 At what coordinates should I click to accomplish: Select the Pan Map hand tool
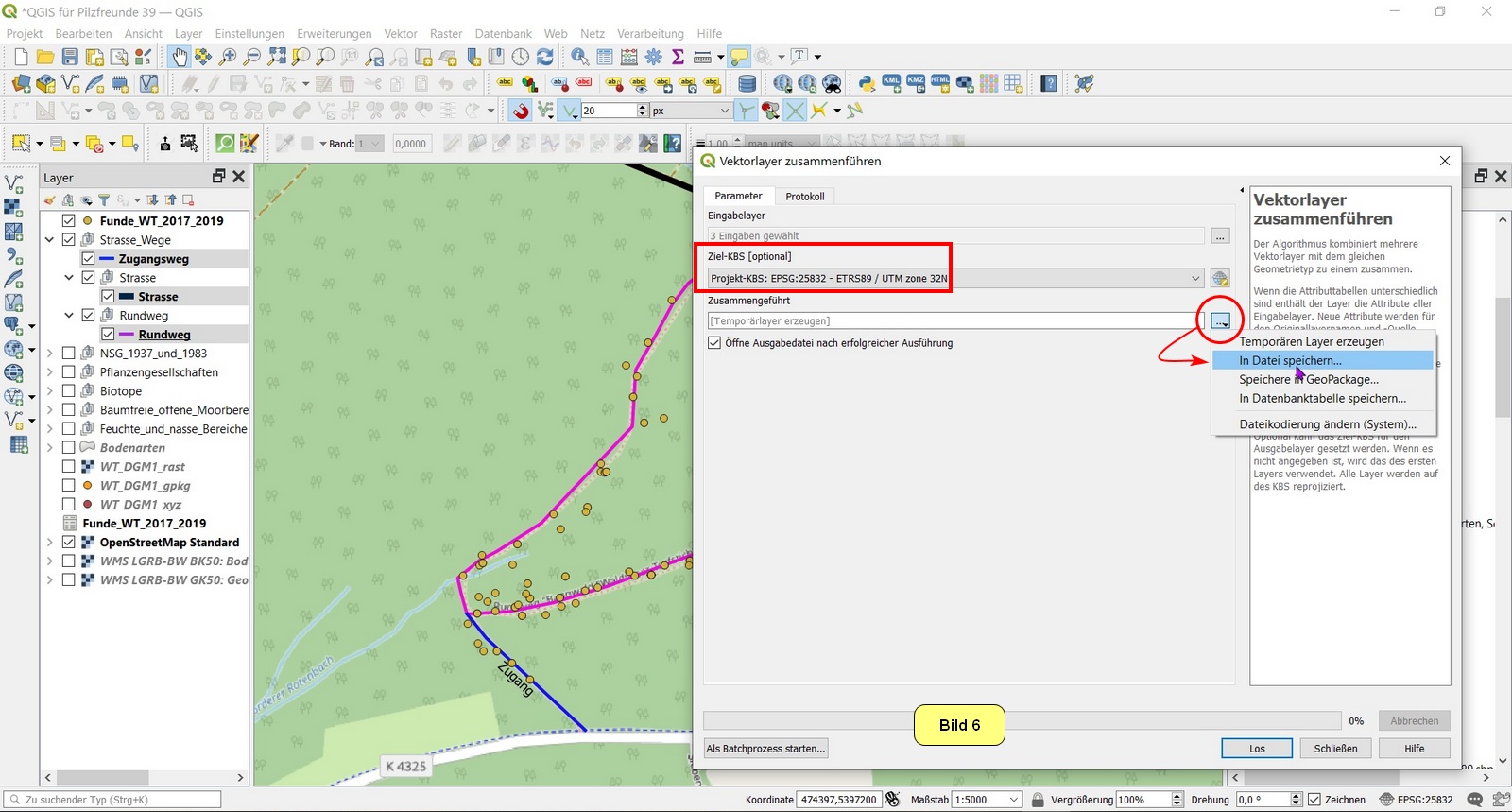(179, 57)
